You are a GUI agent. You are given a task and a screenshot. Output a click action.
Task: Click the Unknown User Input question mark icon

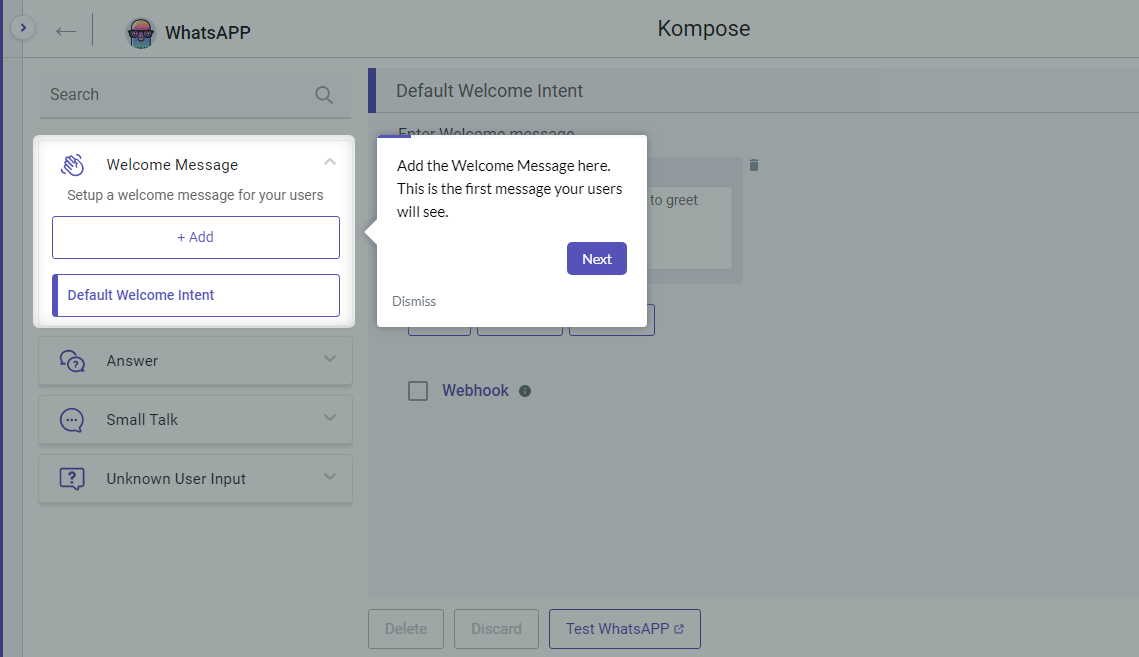71,478
